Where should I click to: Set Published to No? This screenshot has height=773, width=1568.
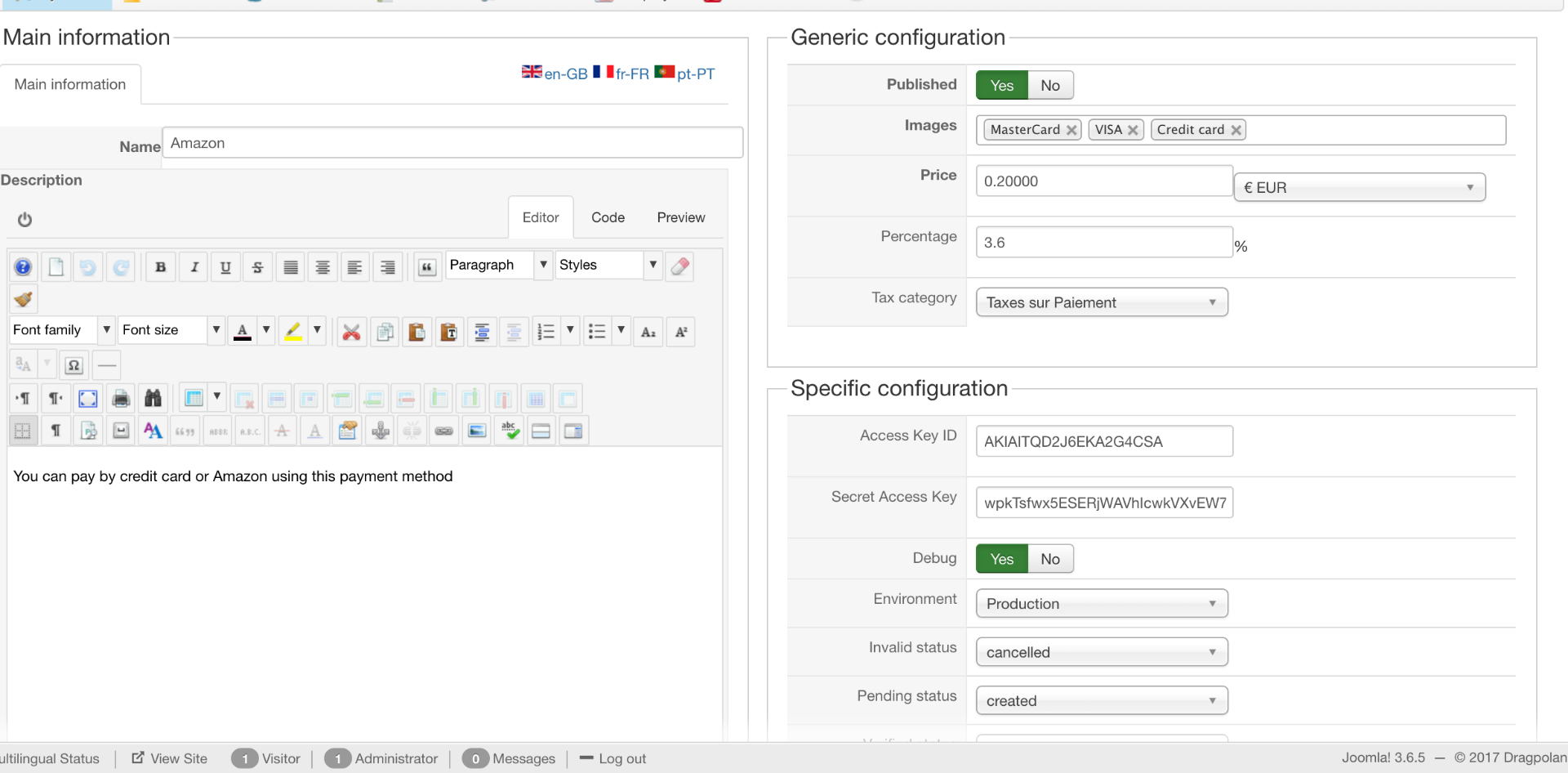(x=1049, y=86)
